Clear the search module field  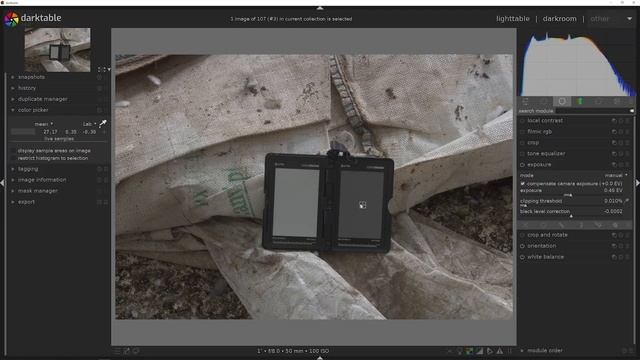[632, 111]
